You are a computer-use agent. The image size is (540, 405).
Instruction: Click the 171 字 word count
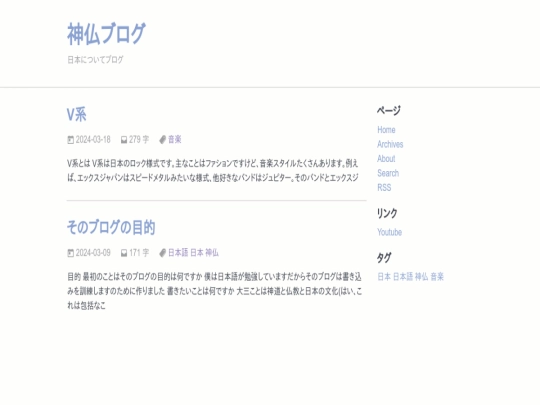point(139,253)
